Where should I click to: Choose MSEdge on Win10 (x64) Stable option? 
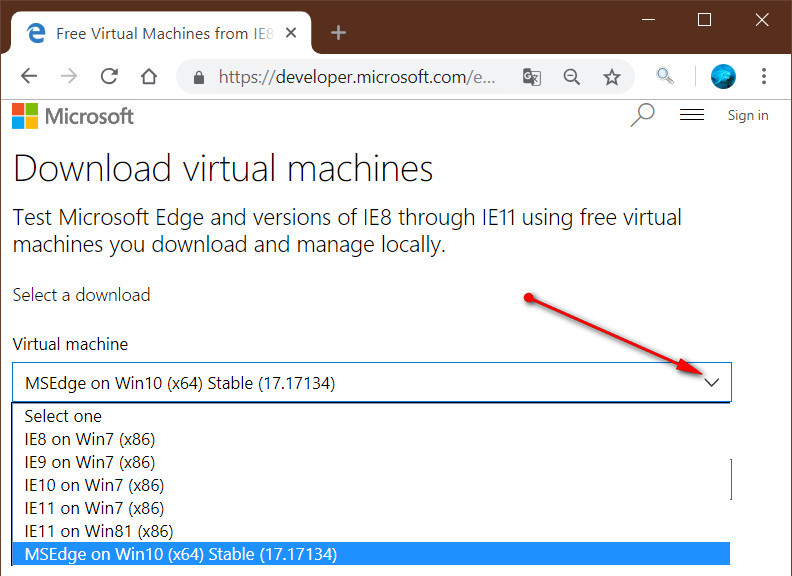click(371, 554)
